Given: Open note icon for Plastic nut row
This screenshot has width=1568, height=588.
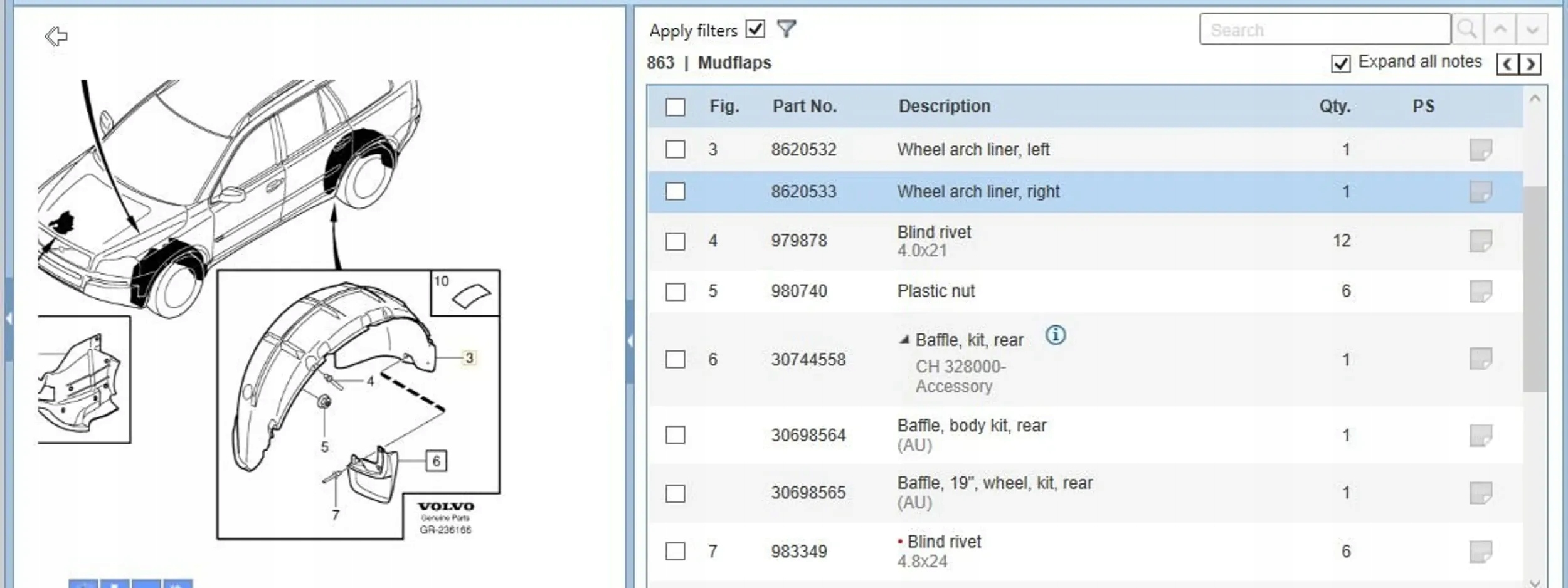Looking at the screenshot, I should 1480,291.
